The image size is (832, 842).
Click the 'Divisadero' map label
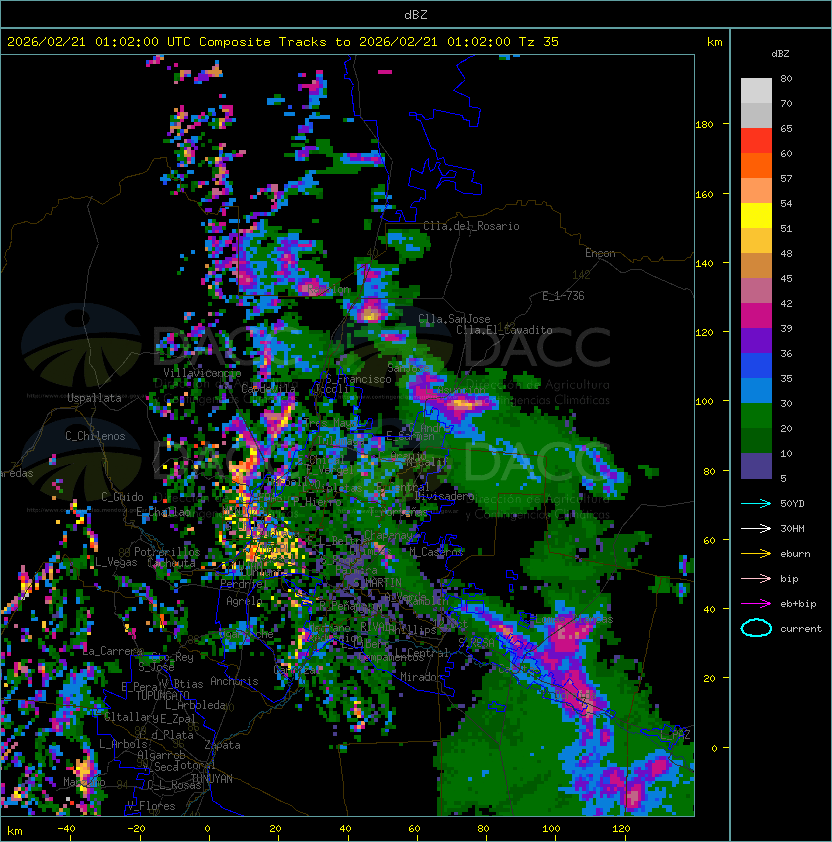(444, 496)
